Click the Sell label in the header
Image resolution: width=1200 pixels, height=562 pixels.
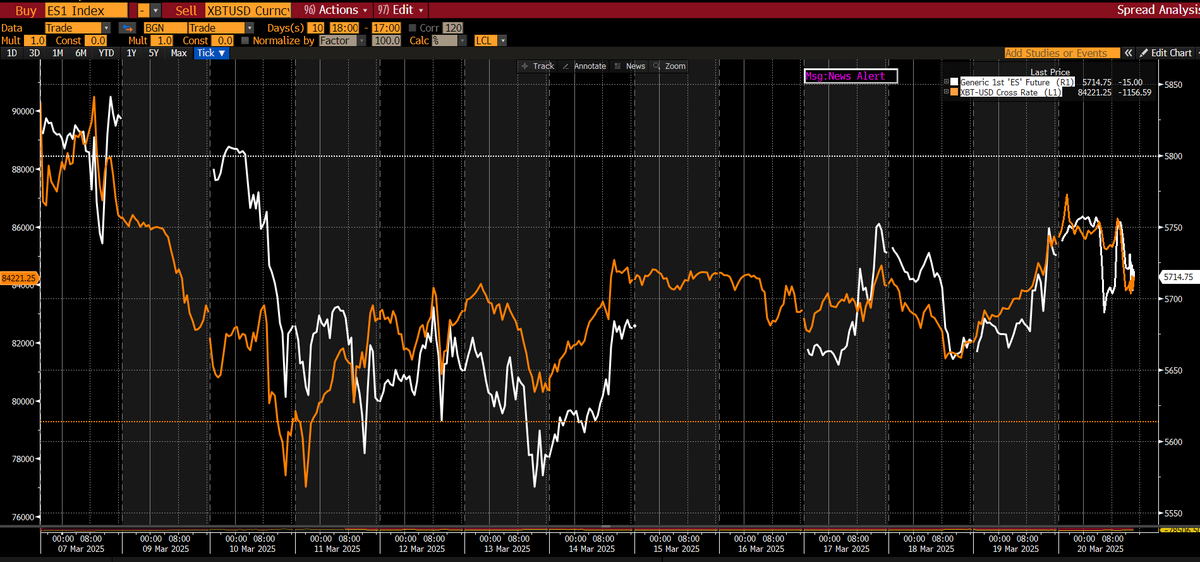[x=187, y=10]
